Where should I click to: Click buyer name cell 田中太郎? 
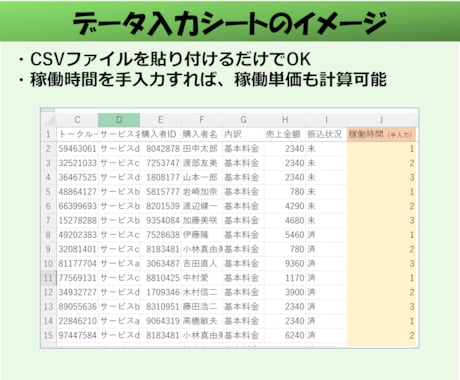(202, 149)
